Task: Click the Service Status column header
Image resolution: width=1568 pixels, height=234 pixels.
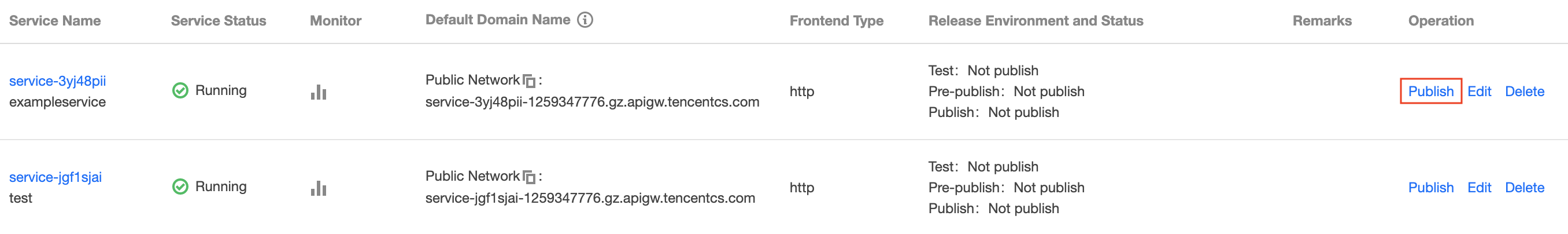Action: (219, 21)
